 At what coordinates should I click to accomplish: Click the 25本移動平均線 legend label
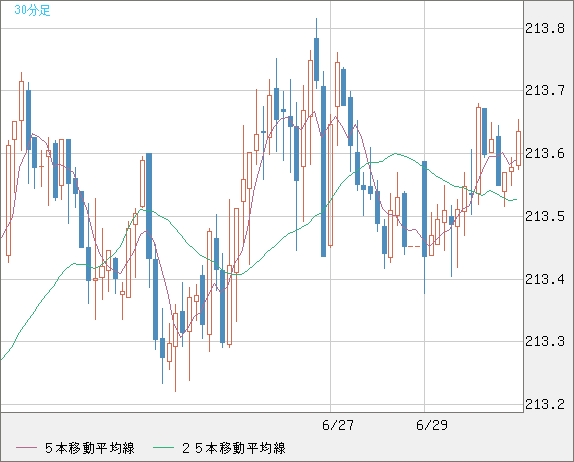234,448
